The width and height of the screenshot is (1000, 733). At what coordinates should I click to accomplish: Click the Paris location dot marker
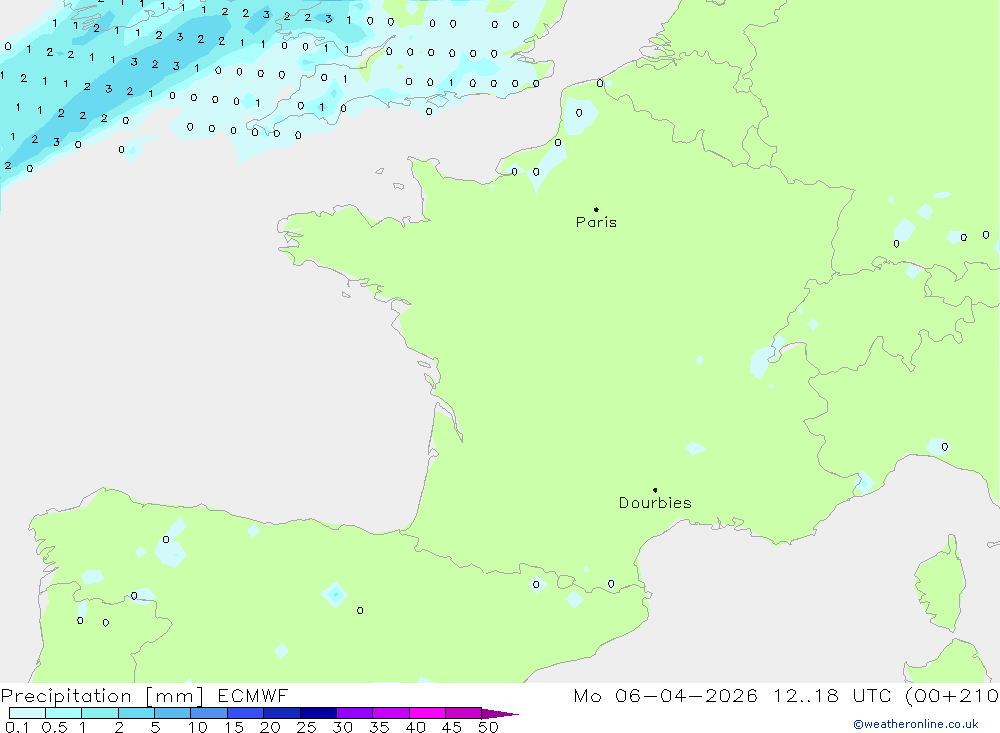coord(596,209)
